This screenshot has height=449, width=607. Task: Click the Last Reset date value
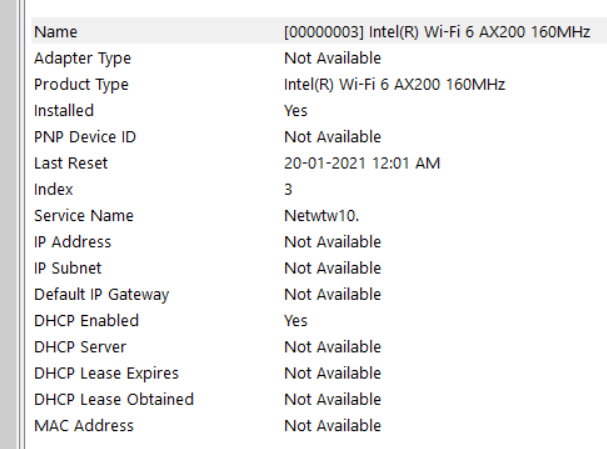coord(362,163)
